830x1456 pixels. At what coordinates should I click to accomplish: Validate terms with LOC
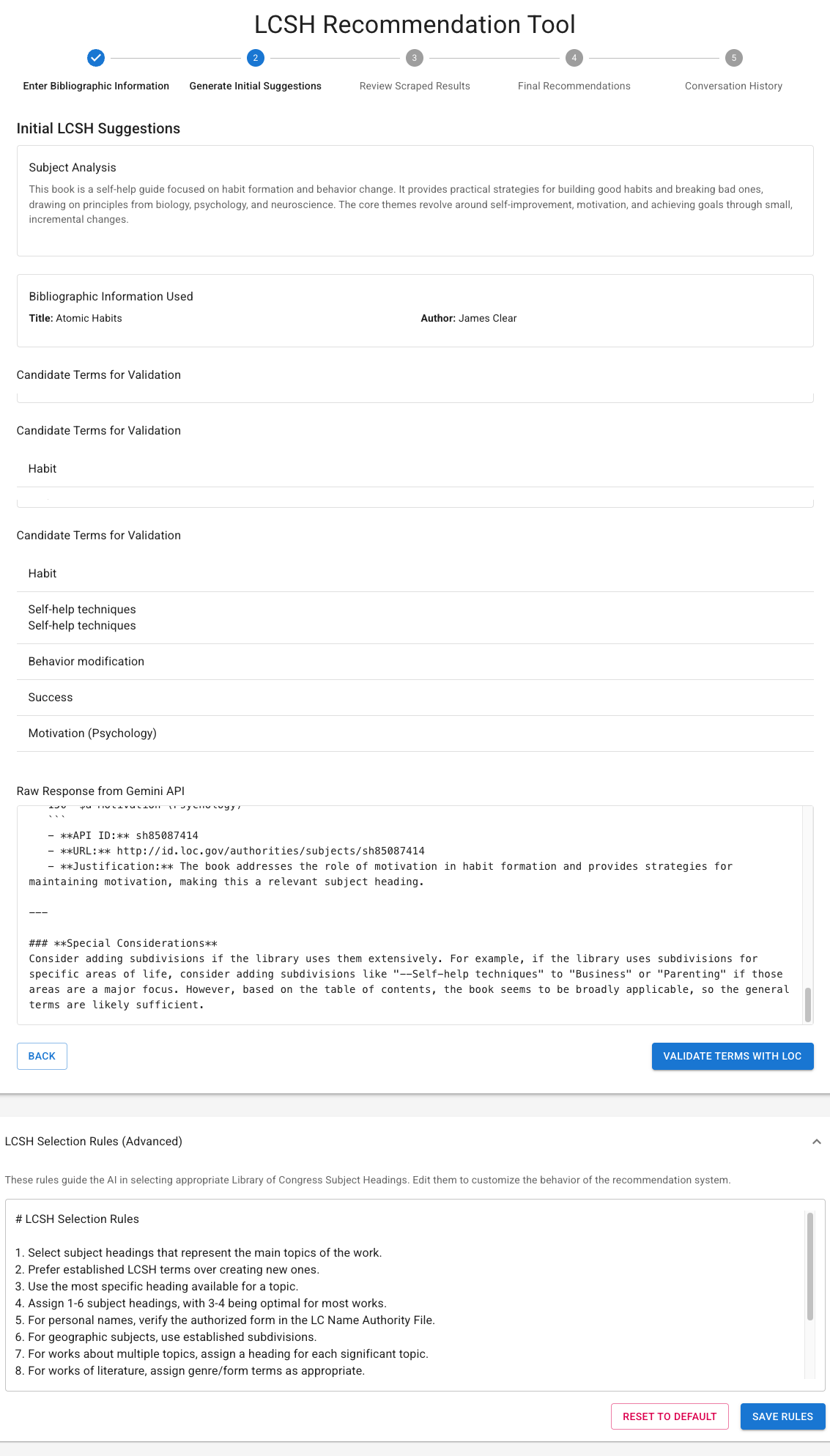tap(733, 1056)
